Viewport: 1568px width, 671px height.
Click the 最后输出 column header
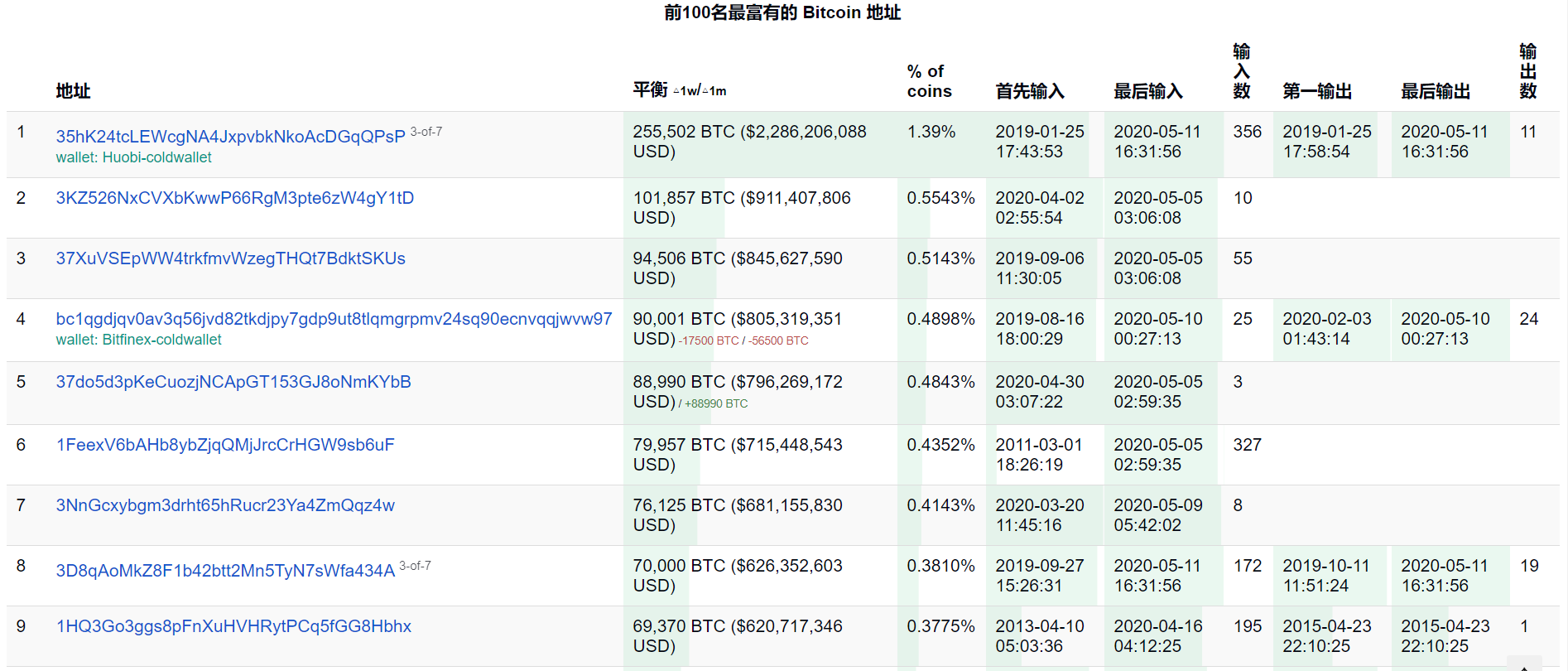(1435, 91)
